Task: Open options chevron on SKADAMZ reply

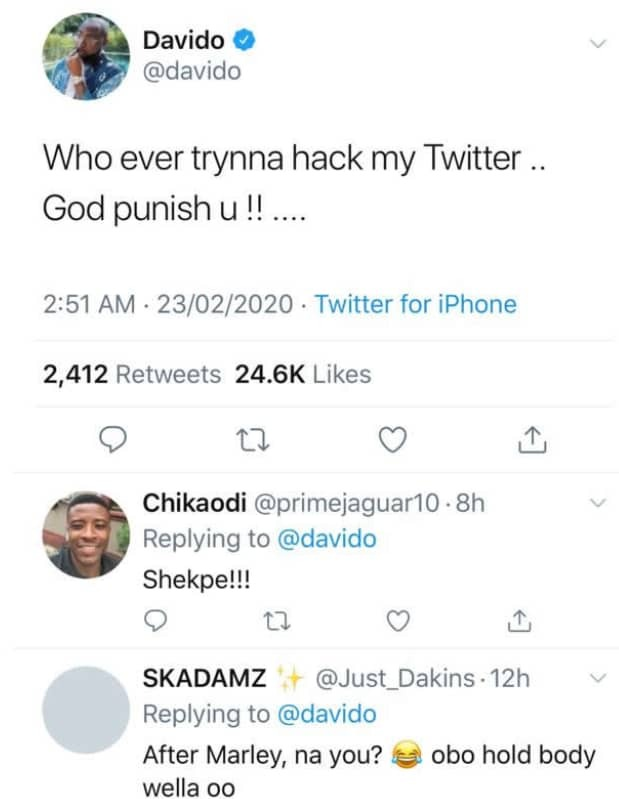Action: coord(598,679)
